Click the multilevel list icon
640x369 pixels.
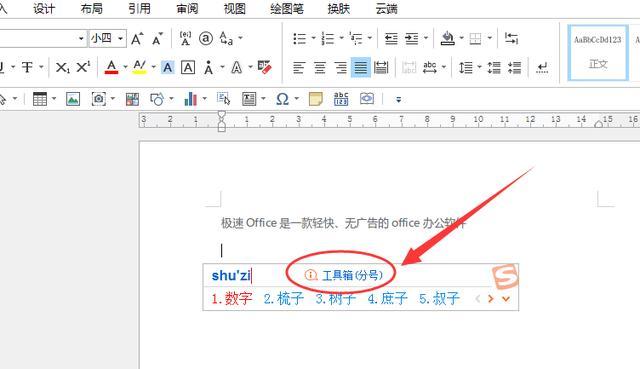[x=356, y=39]
